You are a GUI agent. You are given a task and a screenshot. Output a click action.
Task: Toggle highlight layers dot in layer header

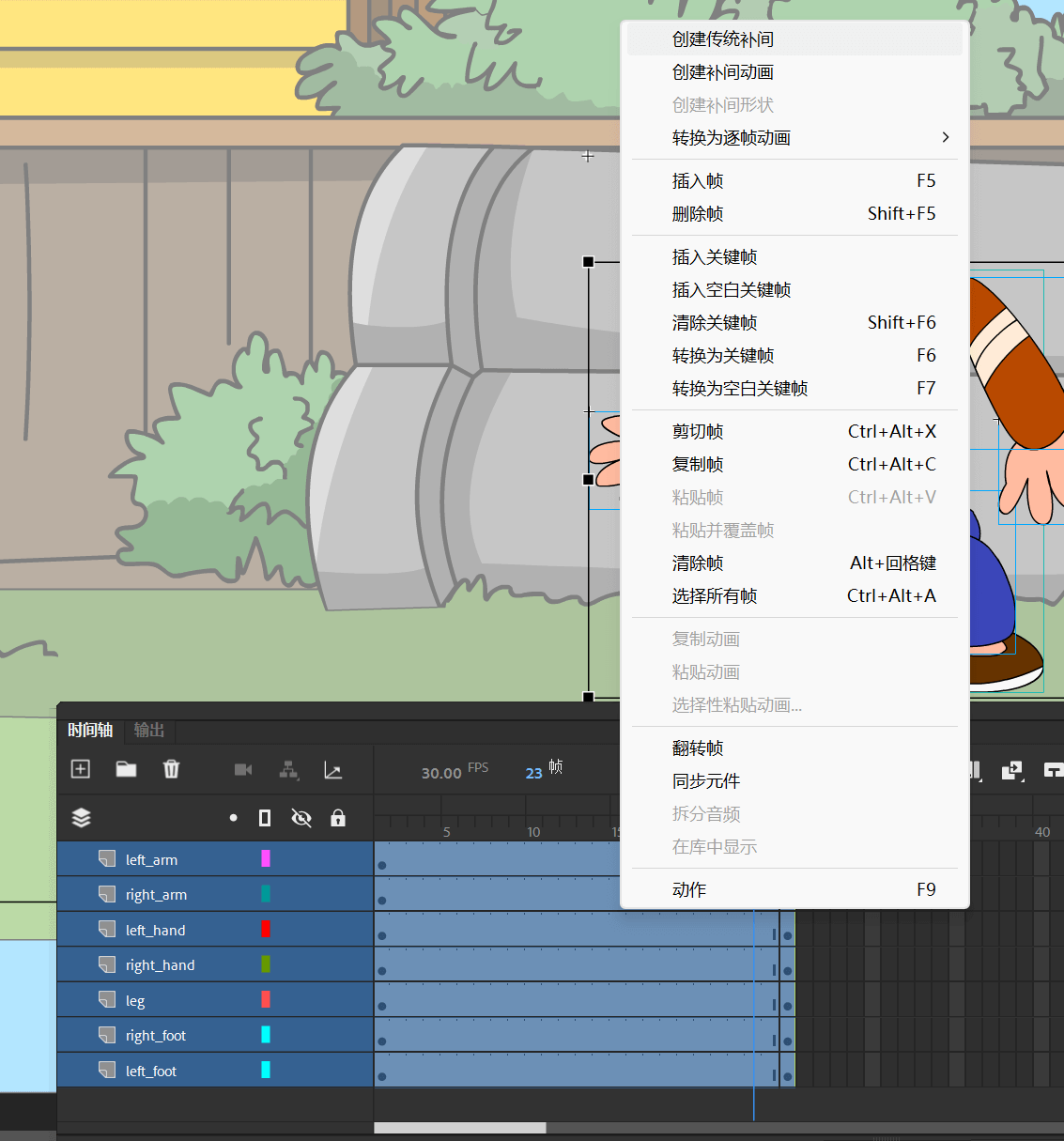[233, 818]
